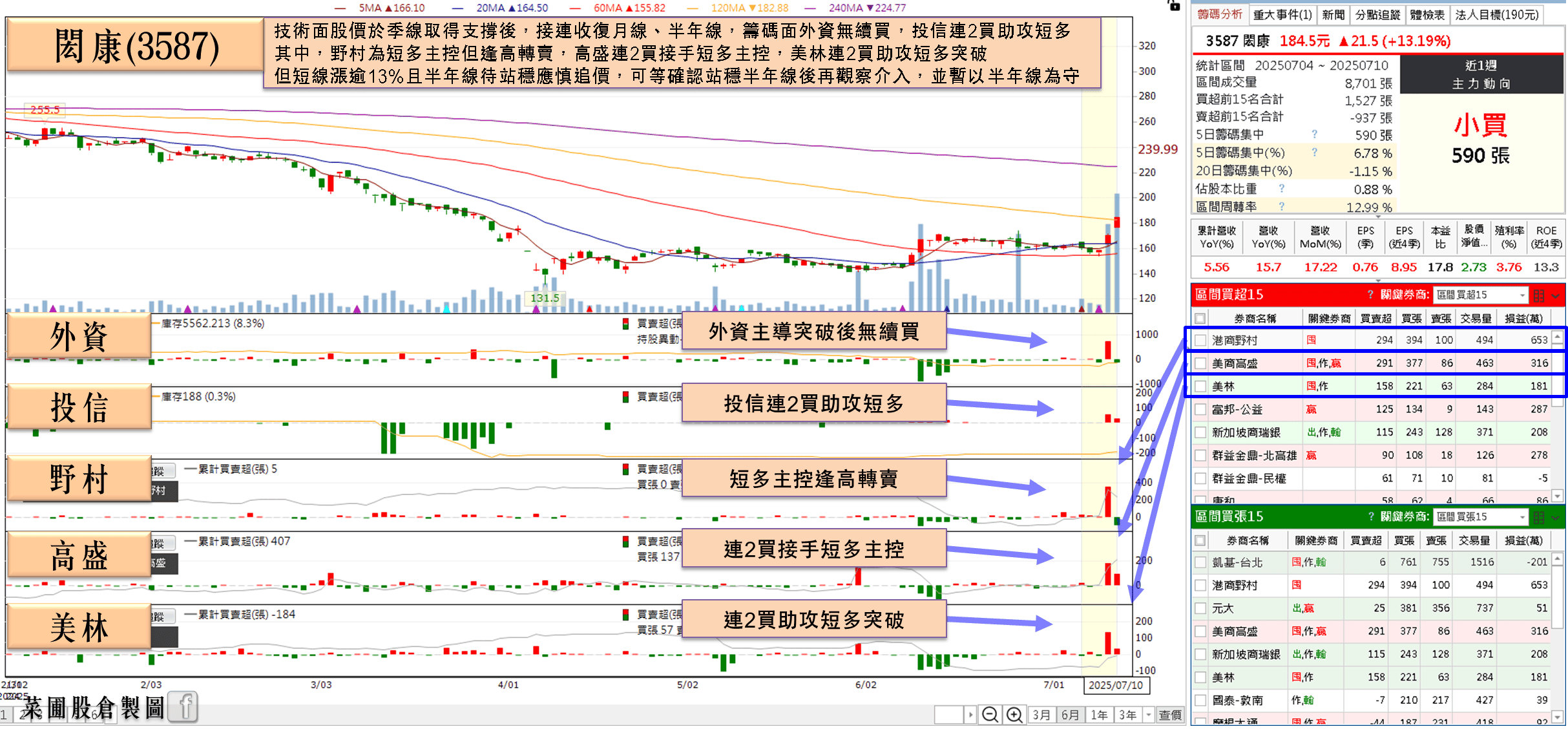Viewport: 1568px width, 742px height.
Task: Set chart range to 3月
Action: coord(1041,715)
